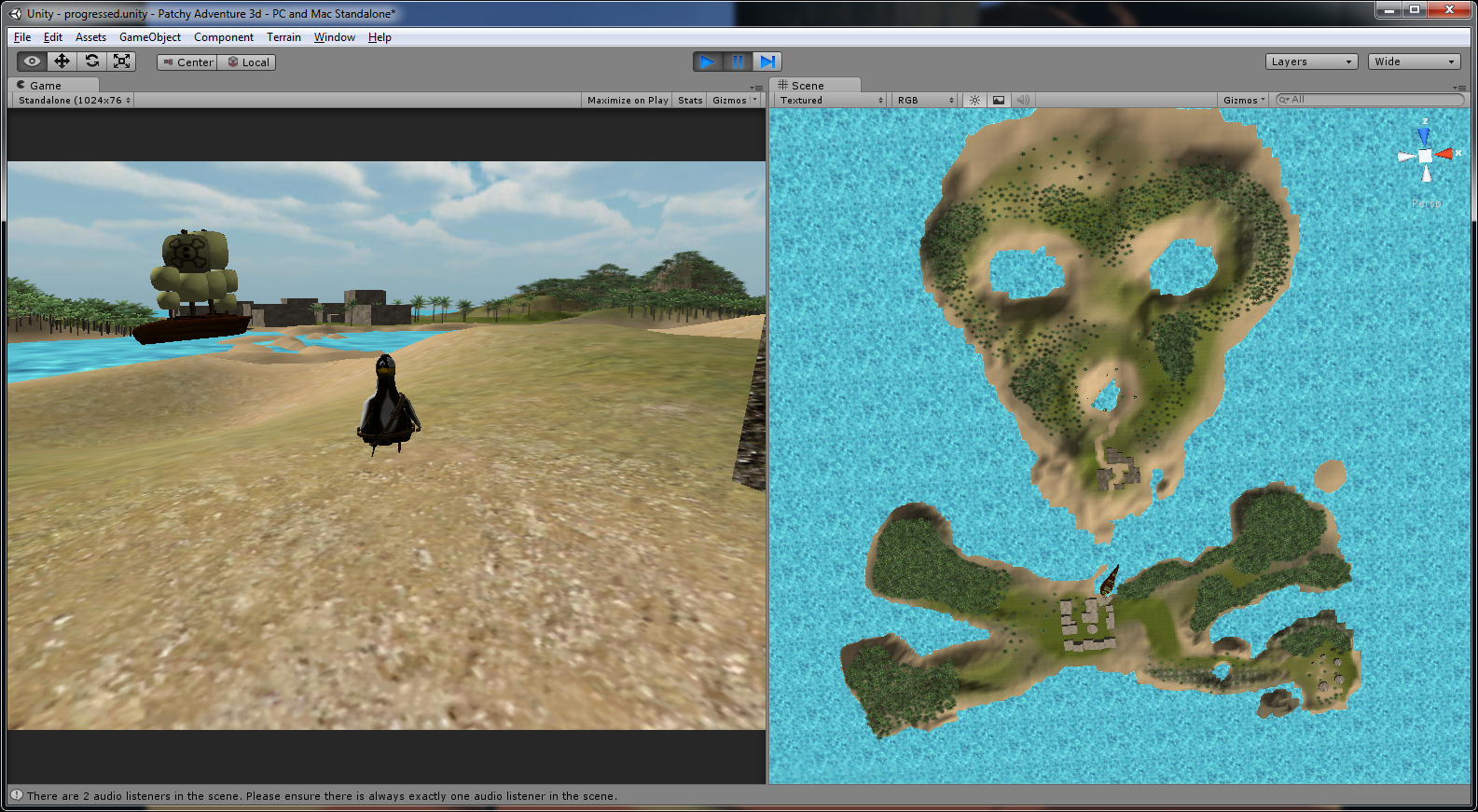Expand the Textured draw mode dropdown
Image resolution: width=1478 pixels, height=812 pixels.
point(831,100)
